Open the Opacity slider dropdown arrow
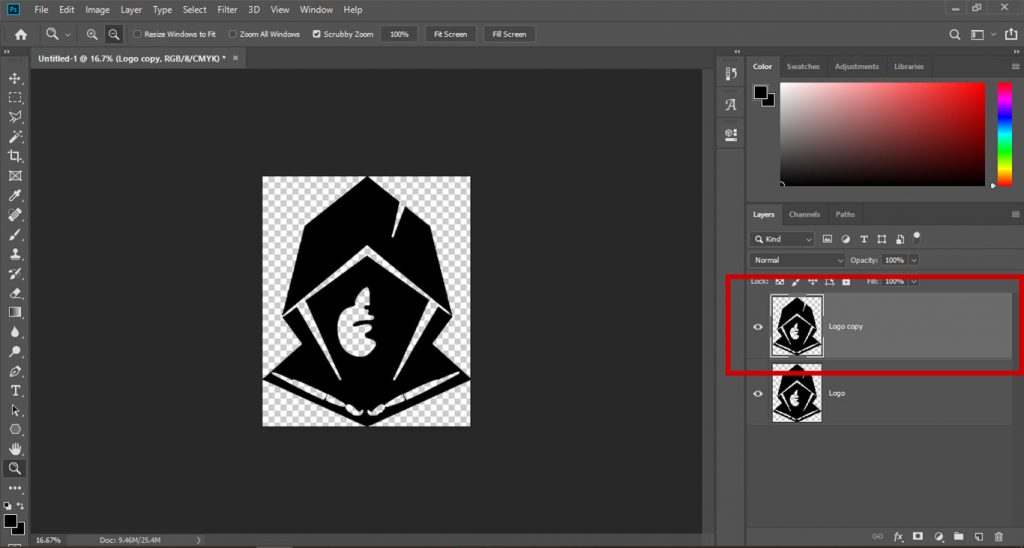1024x548 pixels. pyautogui.click(x=914, y=260)
